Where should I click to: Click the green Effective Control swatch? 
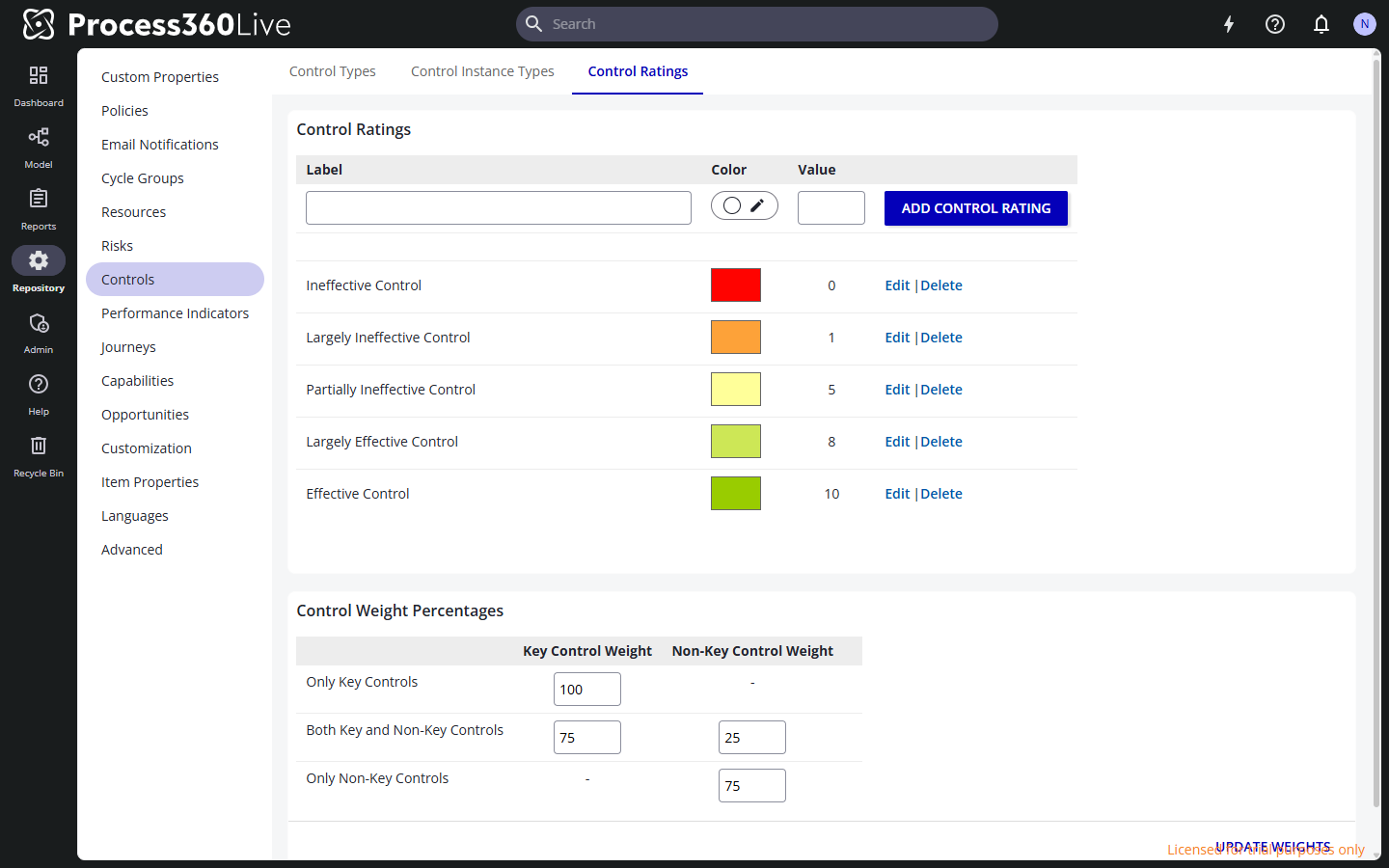736,494
